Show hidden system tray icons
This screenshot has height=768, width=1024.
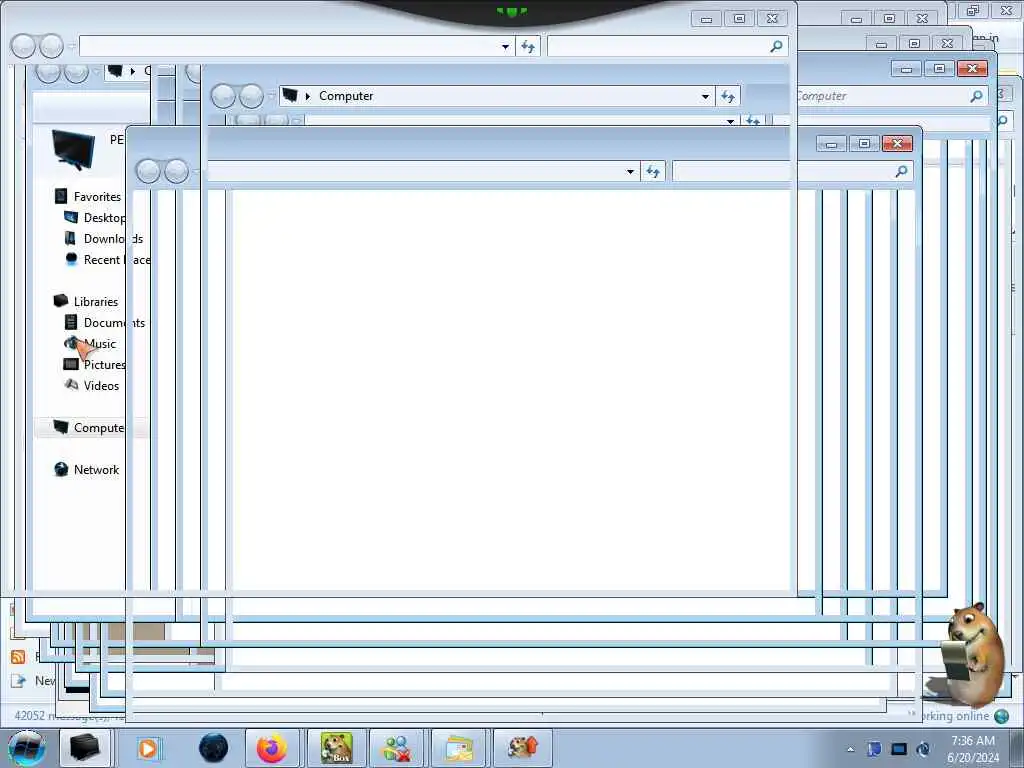(x=850, y=749)
